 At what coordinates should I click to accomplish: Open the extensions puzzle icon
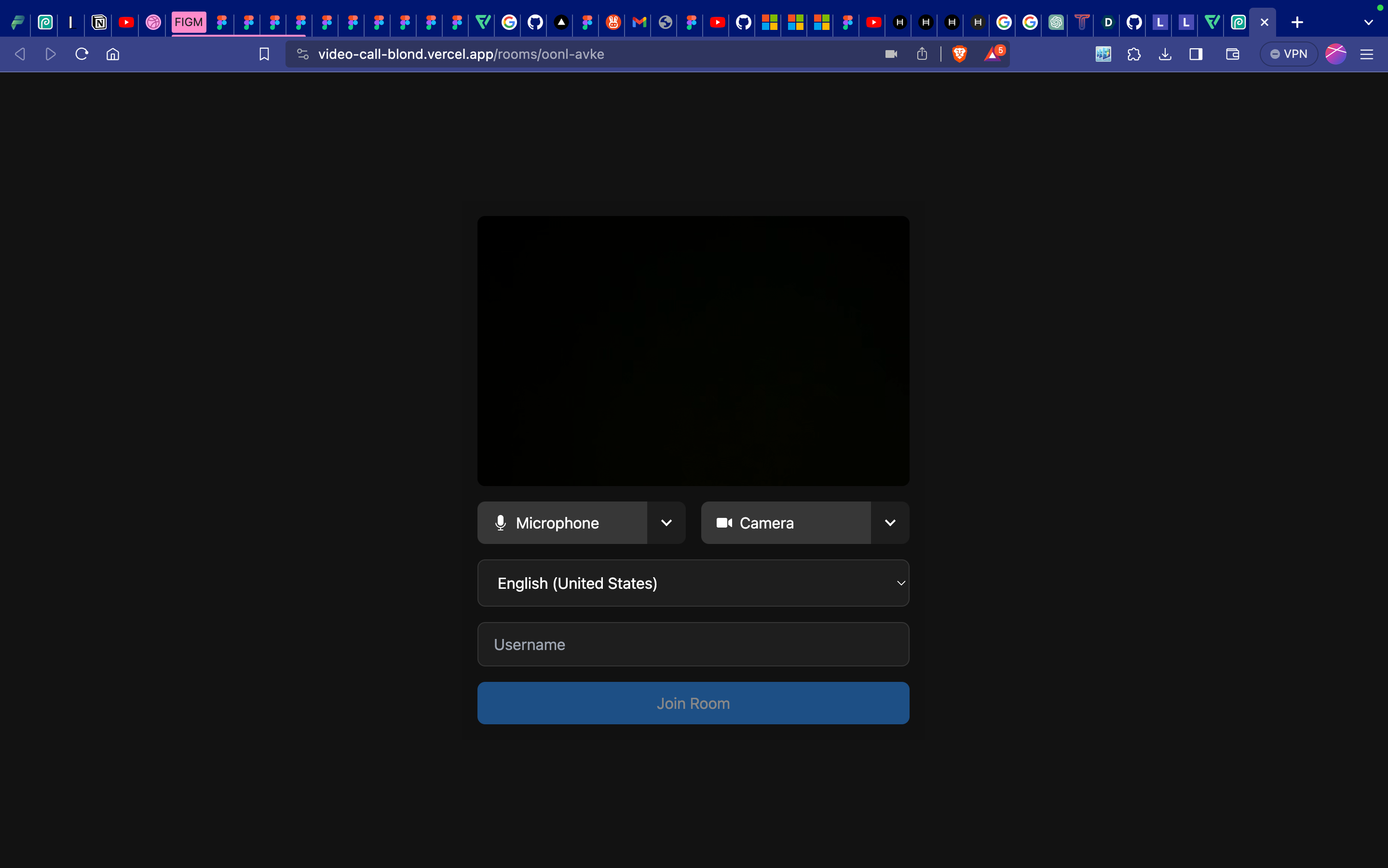pos(1134,54)
